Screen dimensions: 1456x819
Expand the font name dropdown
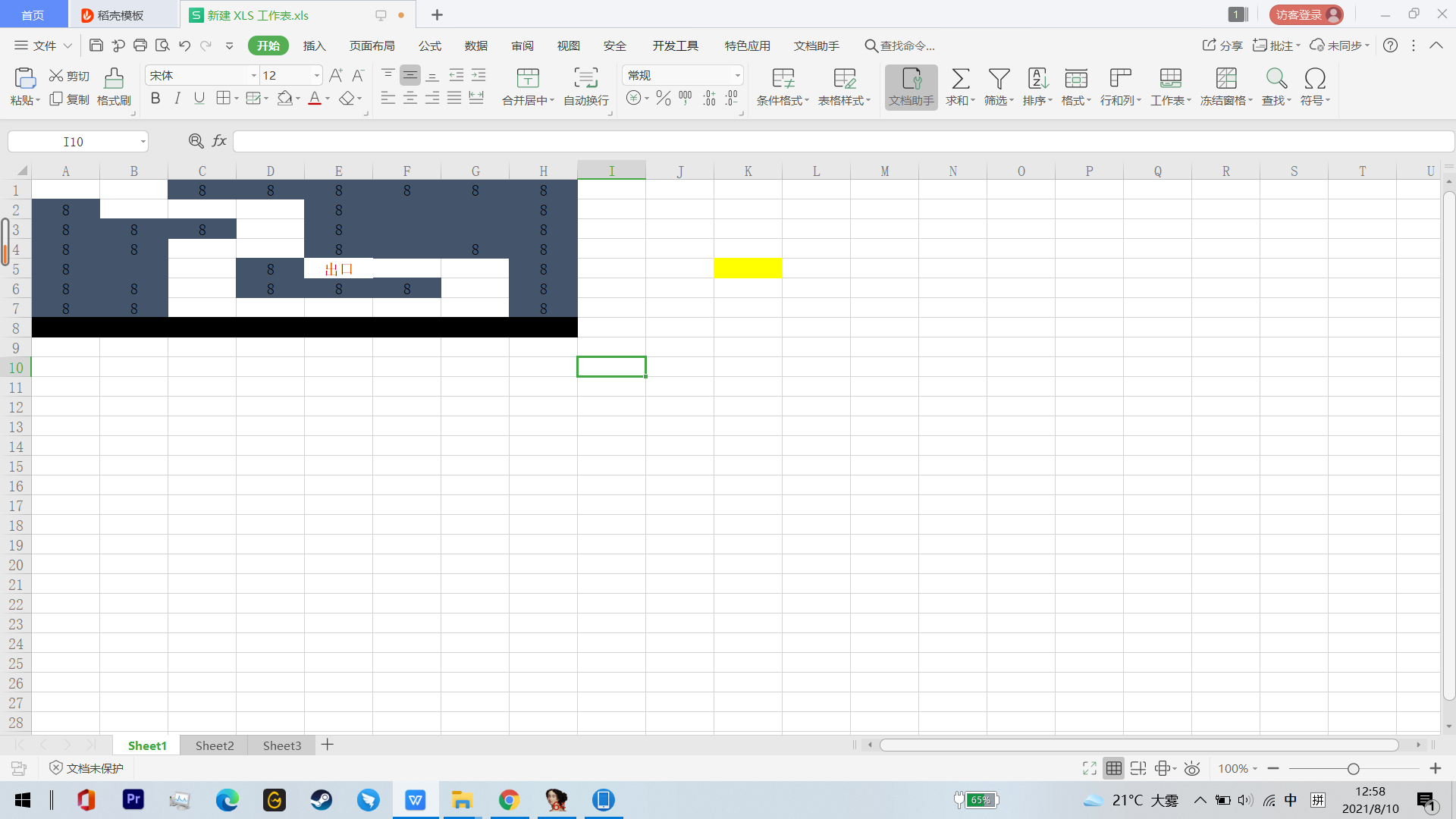pos(254,76)
